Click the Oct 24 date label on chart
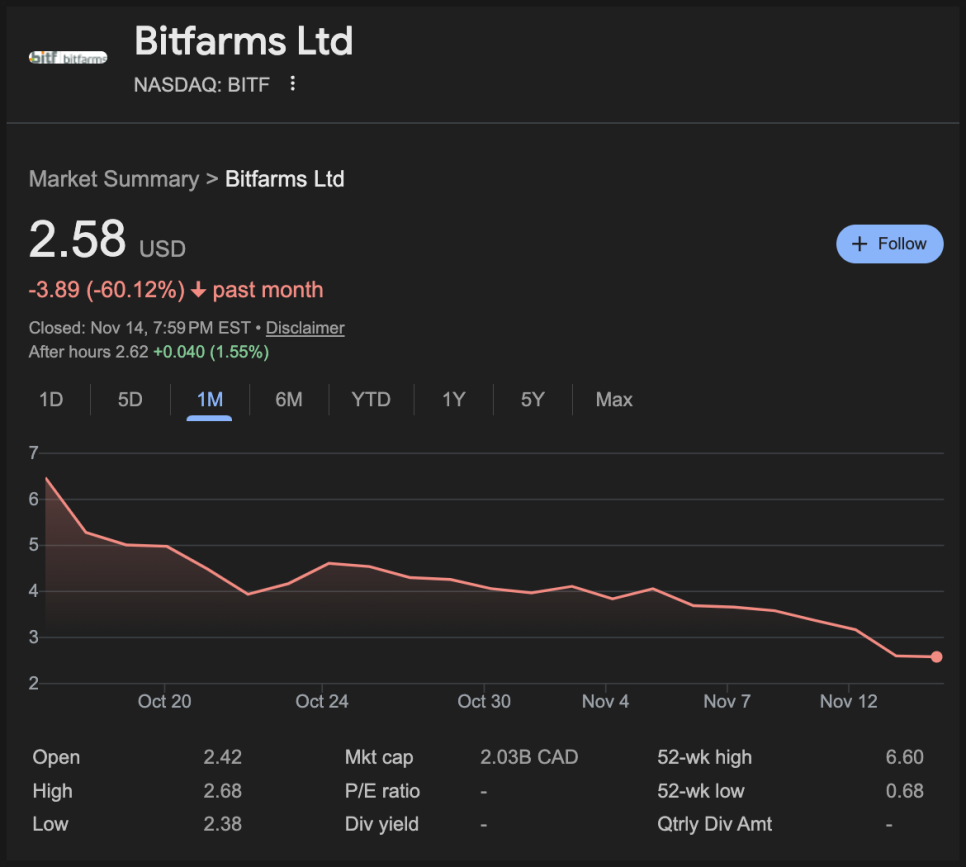 click(322, 702)
